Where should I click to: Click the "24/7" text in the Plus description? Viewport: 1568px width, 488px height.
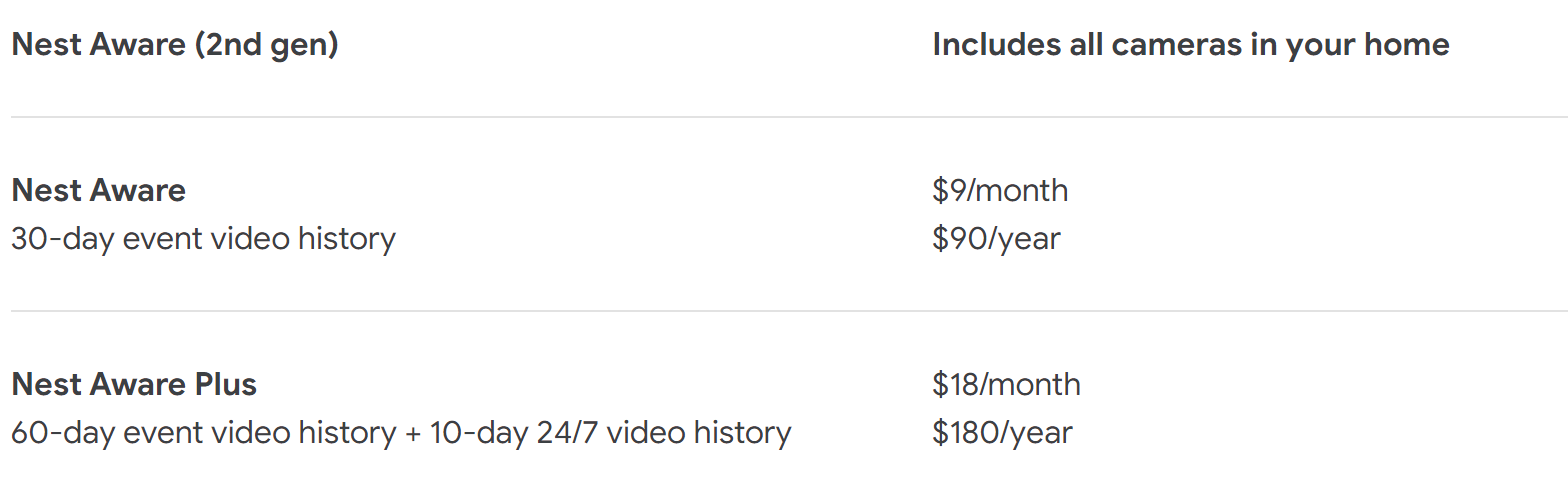[x=567, y=433]
